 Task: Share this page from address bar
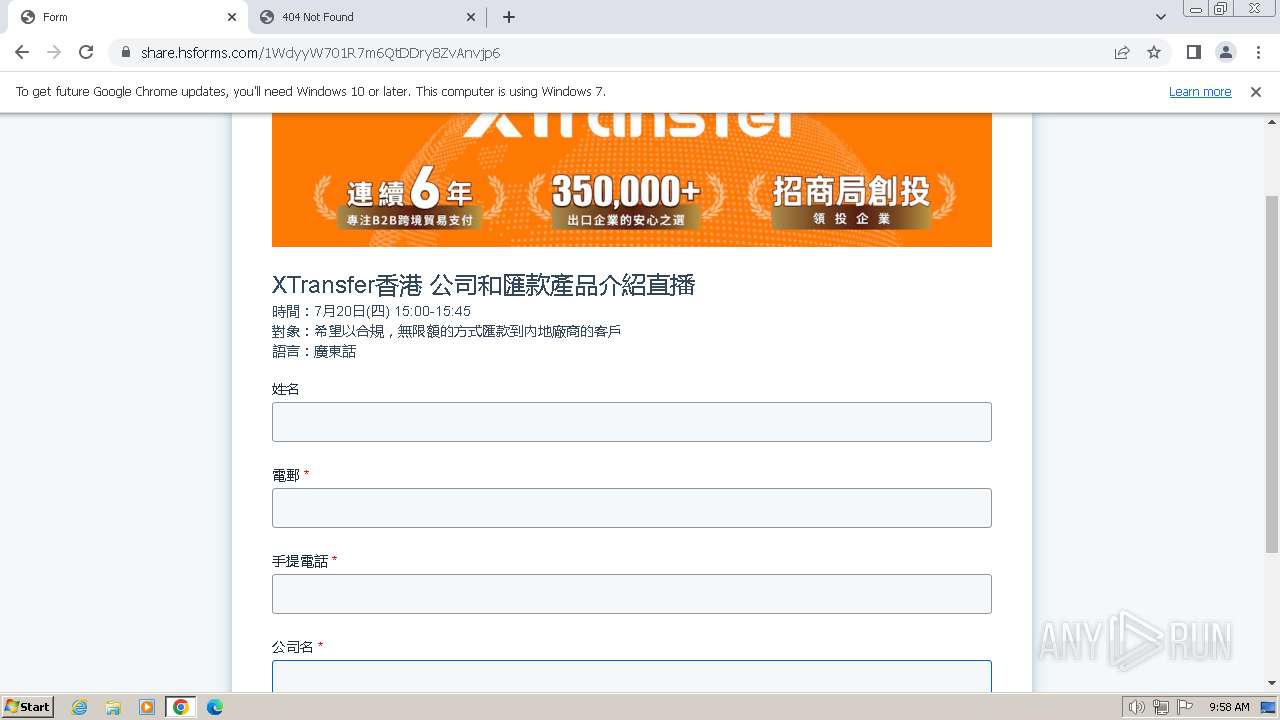tap(1122, 52)
